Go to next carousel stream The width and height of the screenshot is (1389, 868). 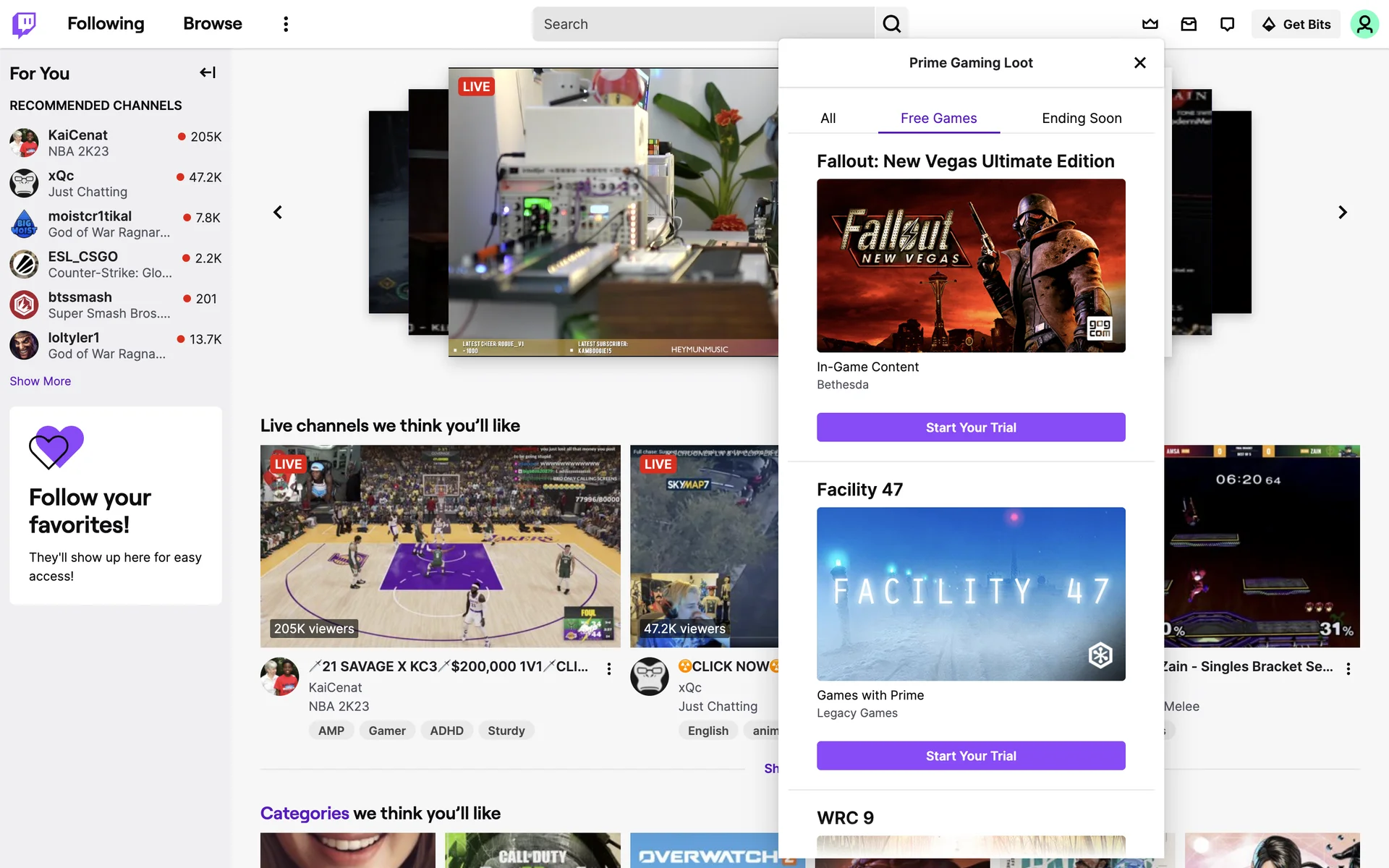click(1342, 212)
